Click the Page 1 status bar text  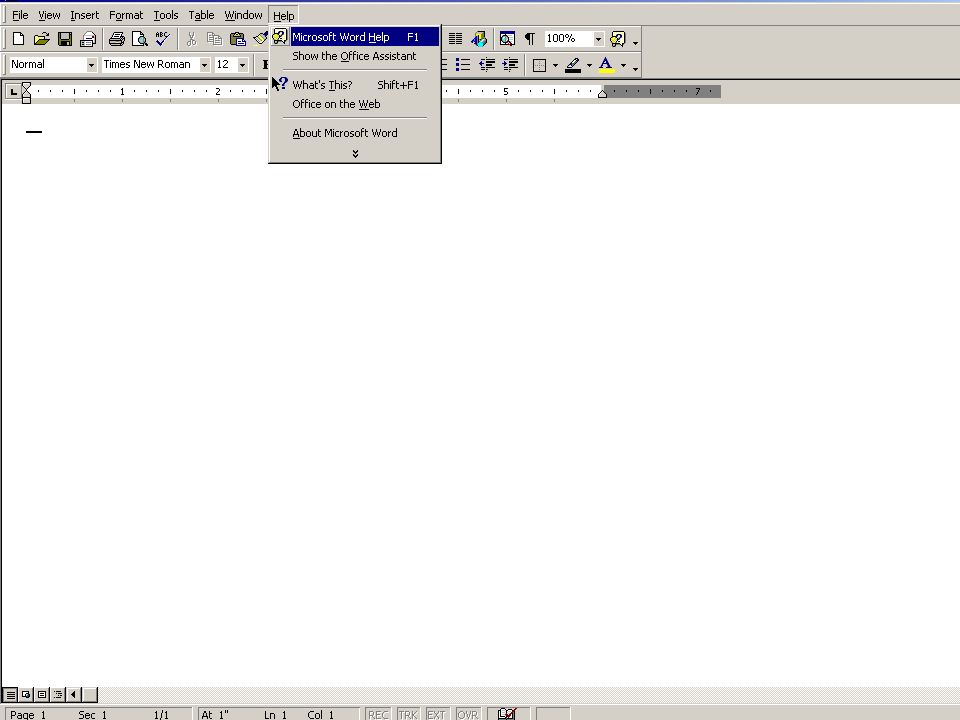[28, 714]
